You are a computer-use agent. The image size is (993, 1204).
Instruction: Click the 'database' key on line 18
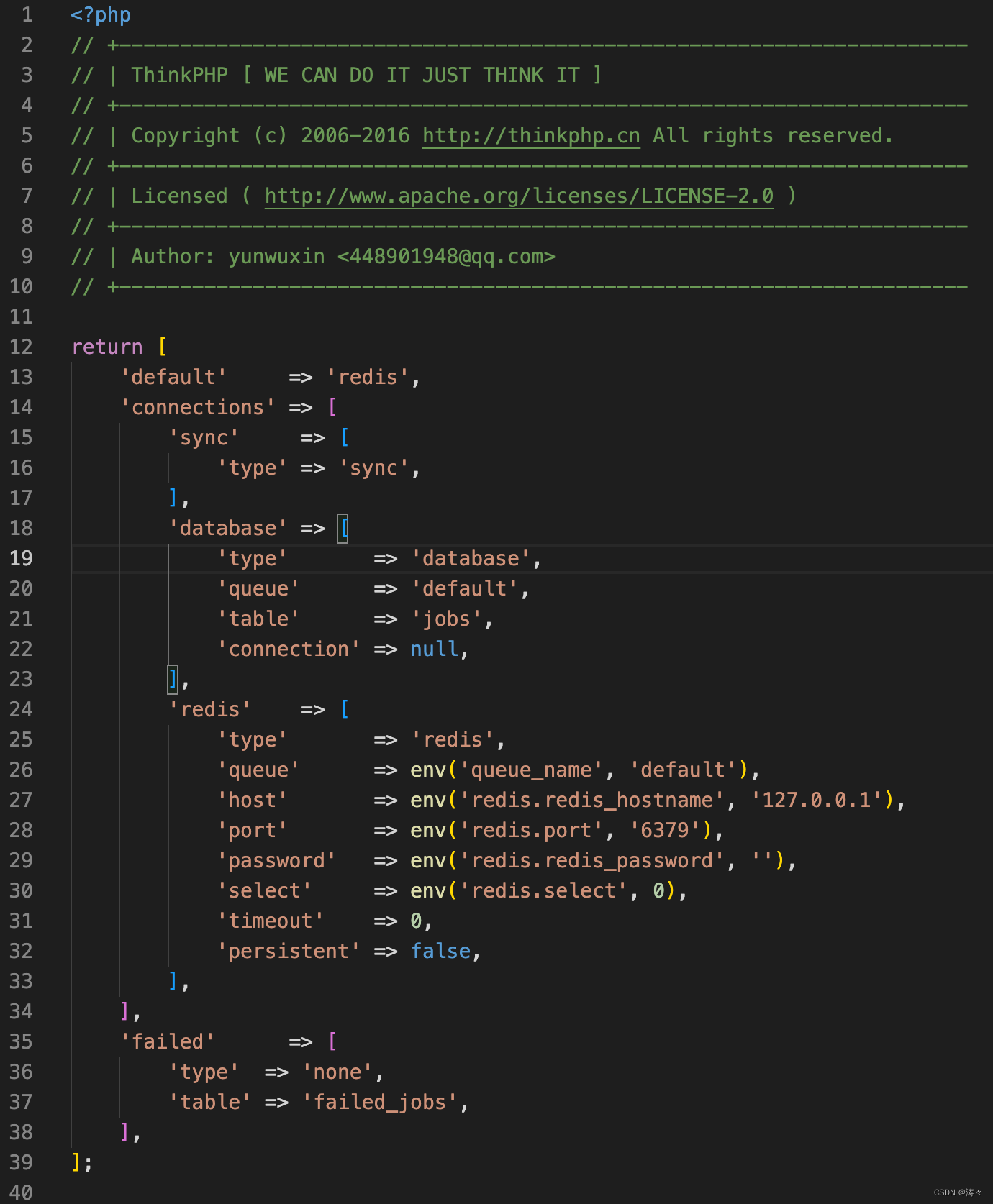(228, 529)
